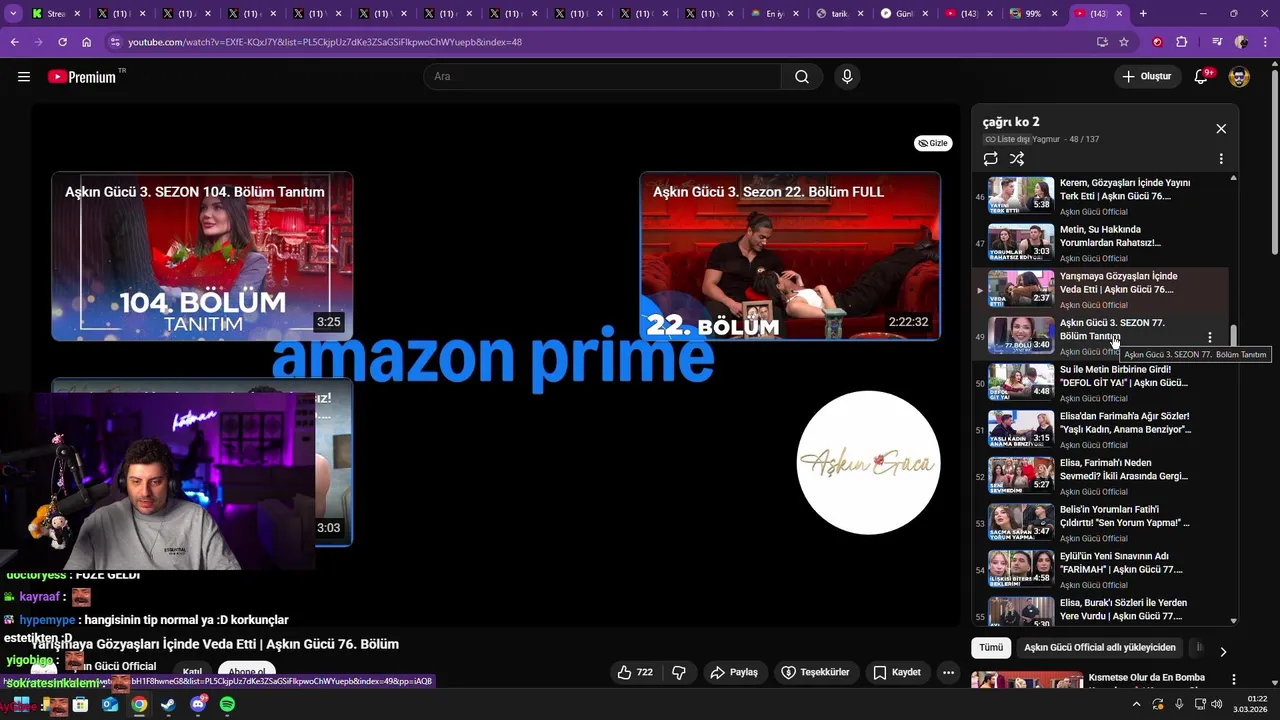
Task: Play Metin, Su Hakkında Yorumlardan Rahatsız video
Action: click(1102, 243)
